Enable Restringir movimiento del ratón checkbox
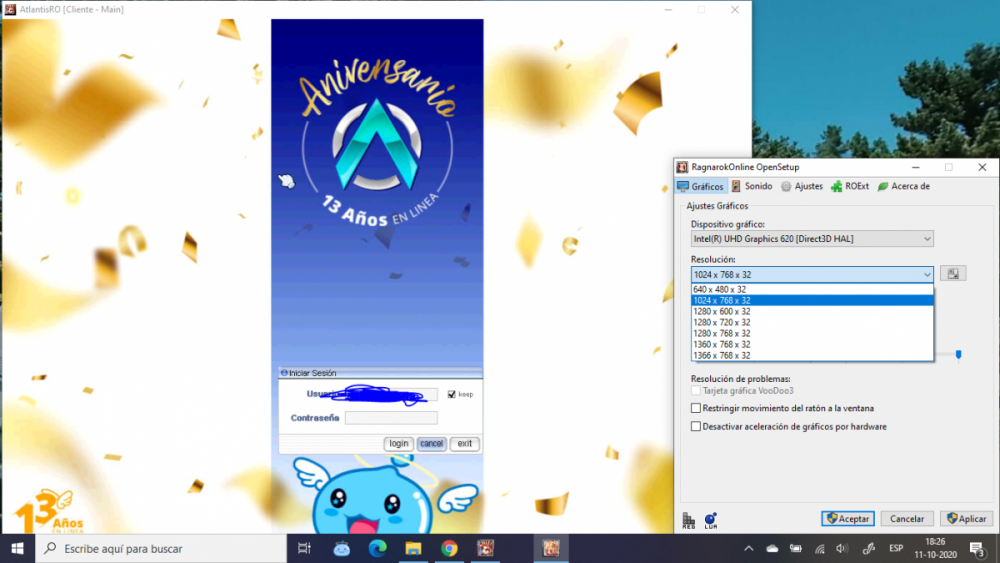Screen dimensions: 1000x563 [696, 408]
